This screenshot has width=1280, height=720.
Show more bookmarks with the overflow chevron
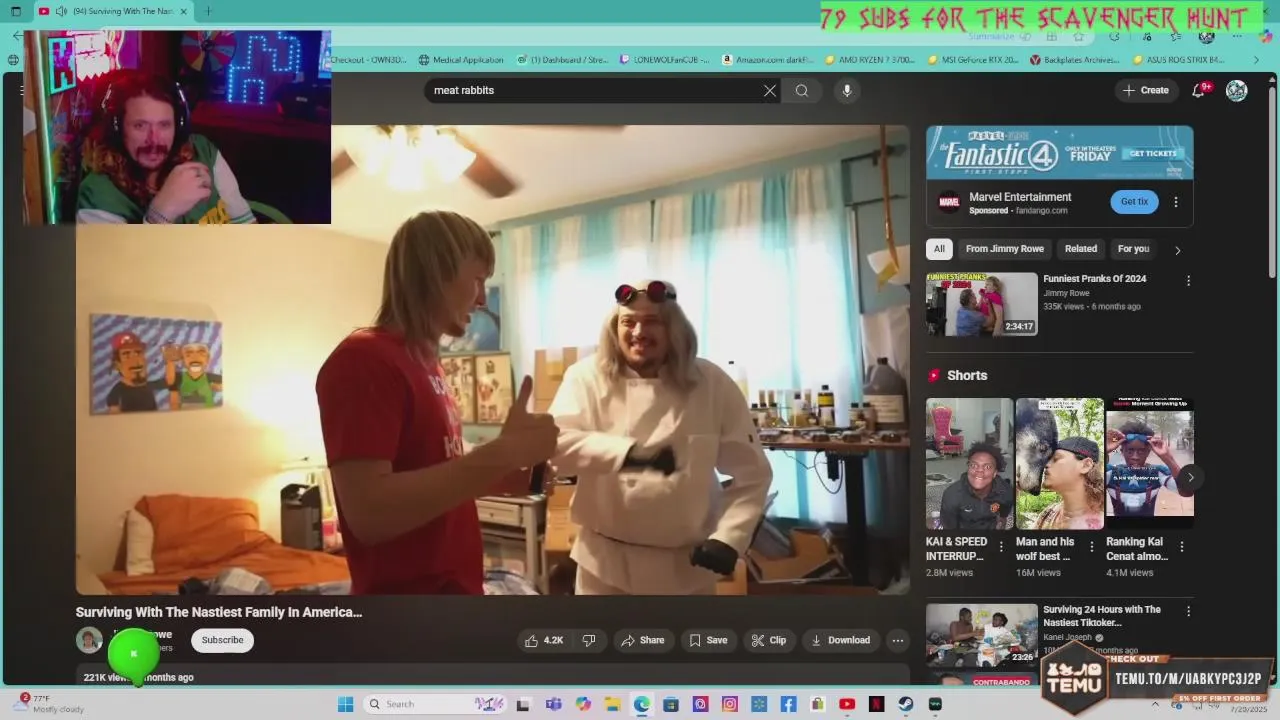click(x=1257, y=60)
